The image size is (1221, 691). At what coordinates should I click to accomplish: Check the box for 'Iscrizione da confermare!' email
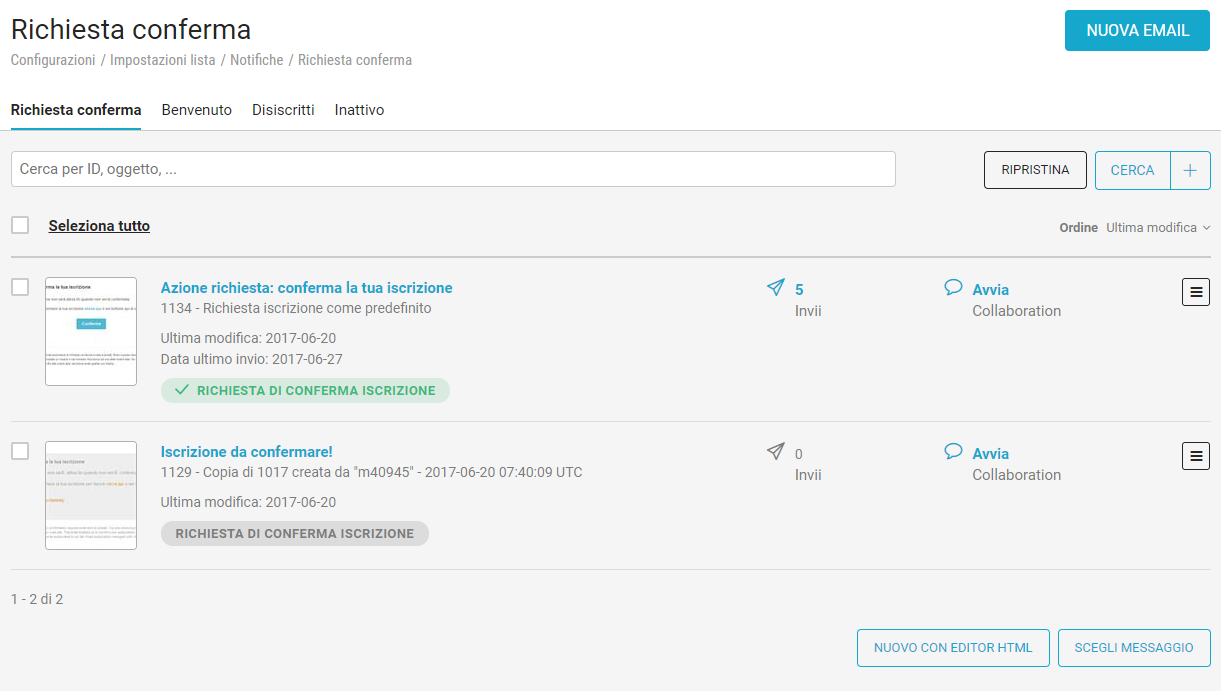click(x=20, y=451)
